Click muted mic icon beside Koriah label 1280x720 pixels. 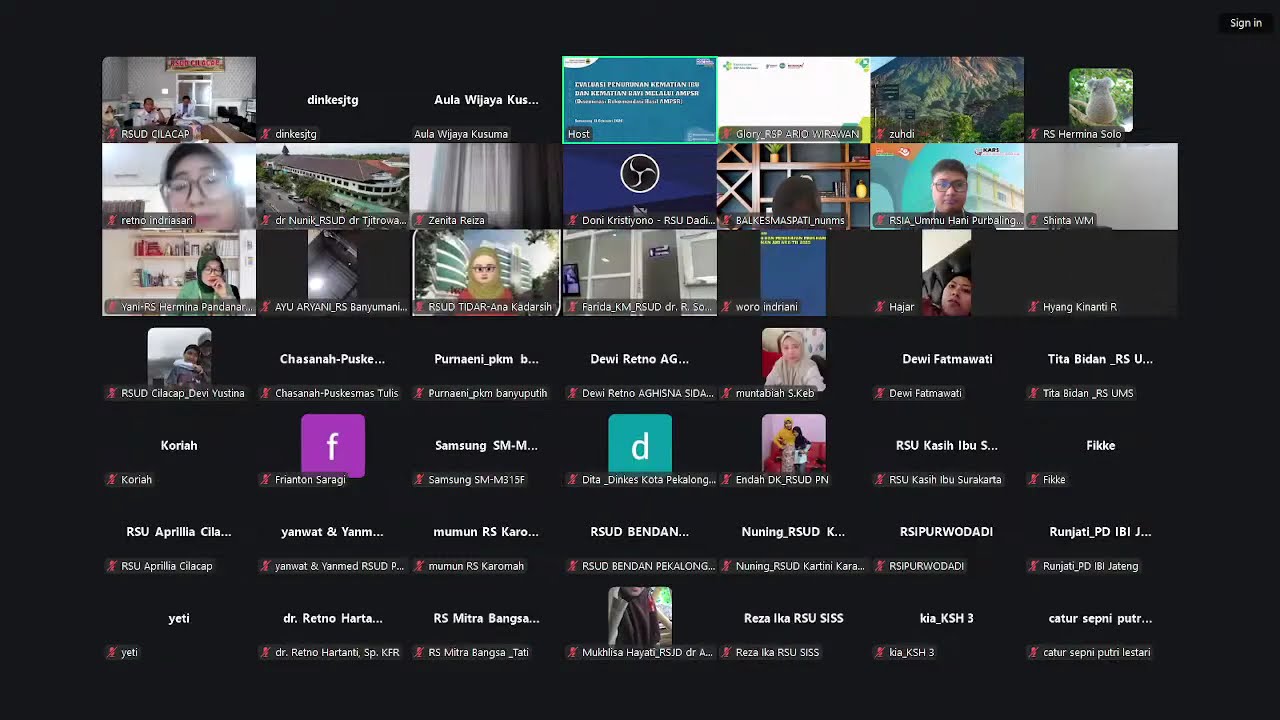[x=112, y=480]
